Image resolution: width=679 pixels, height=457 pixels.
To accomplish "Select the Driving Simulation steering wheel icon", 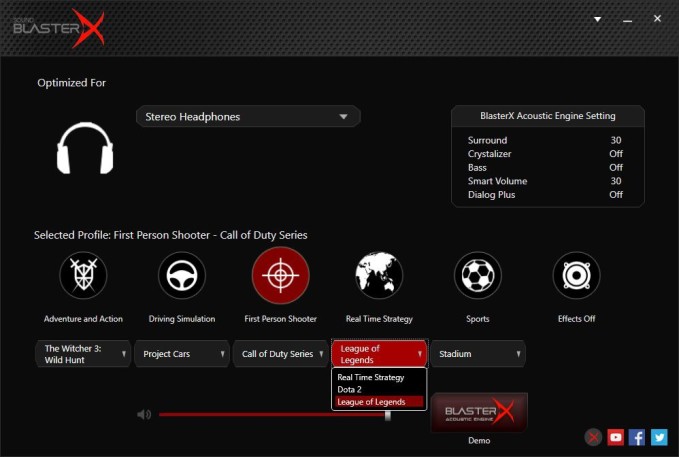I will coord(182,275).
